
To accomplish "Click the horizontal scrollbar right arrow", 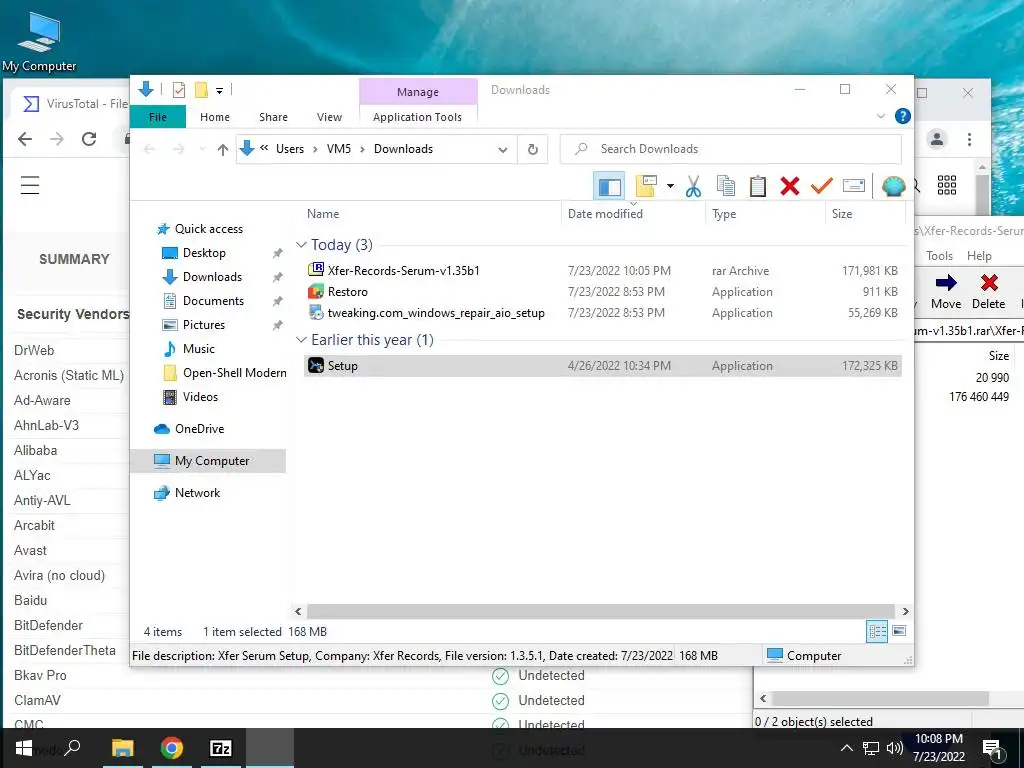I will click(905, 611).
